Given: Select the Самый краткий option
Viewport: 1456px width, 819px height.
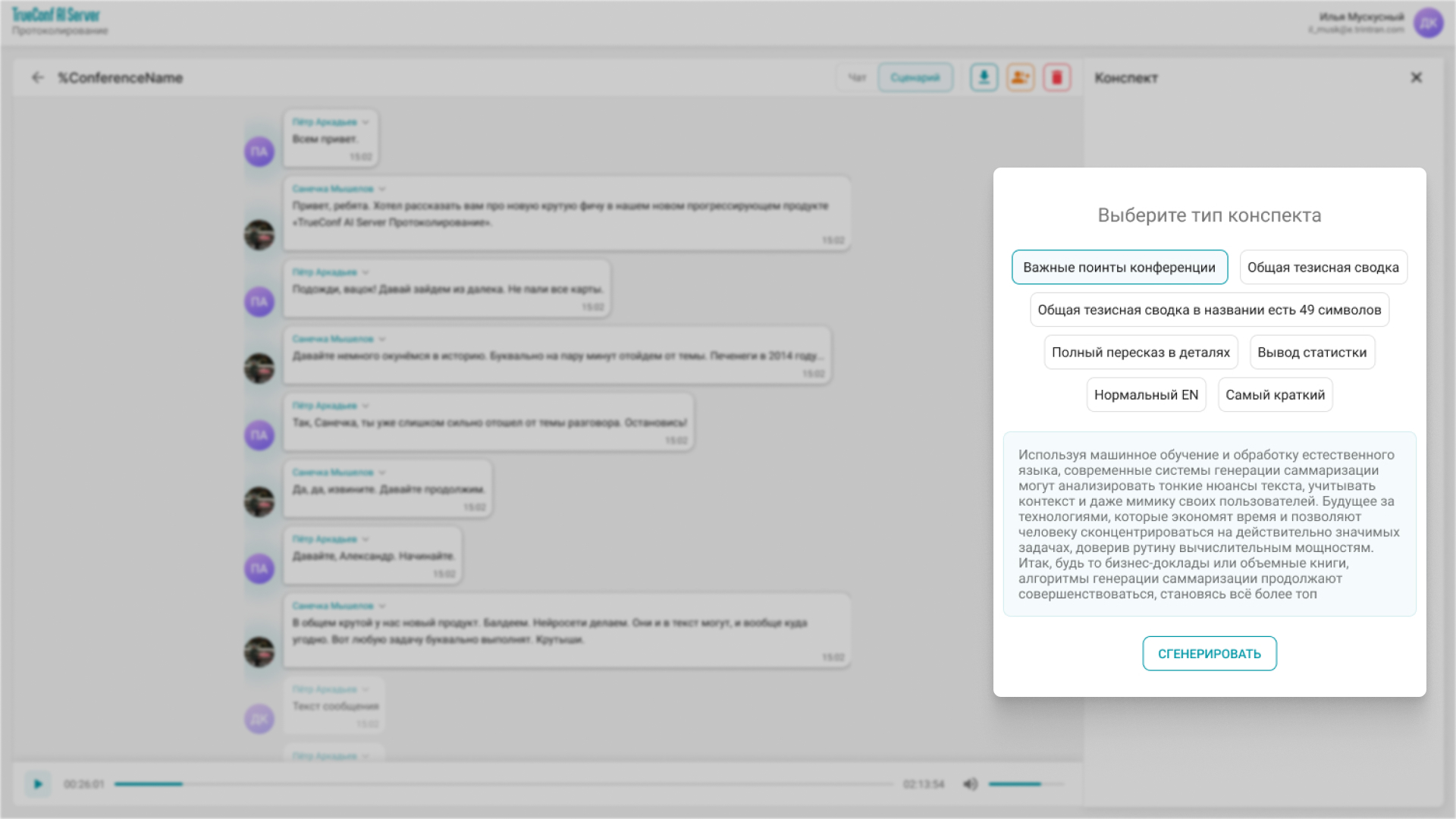Looking at the screenshot, I should (1275, 395).
